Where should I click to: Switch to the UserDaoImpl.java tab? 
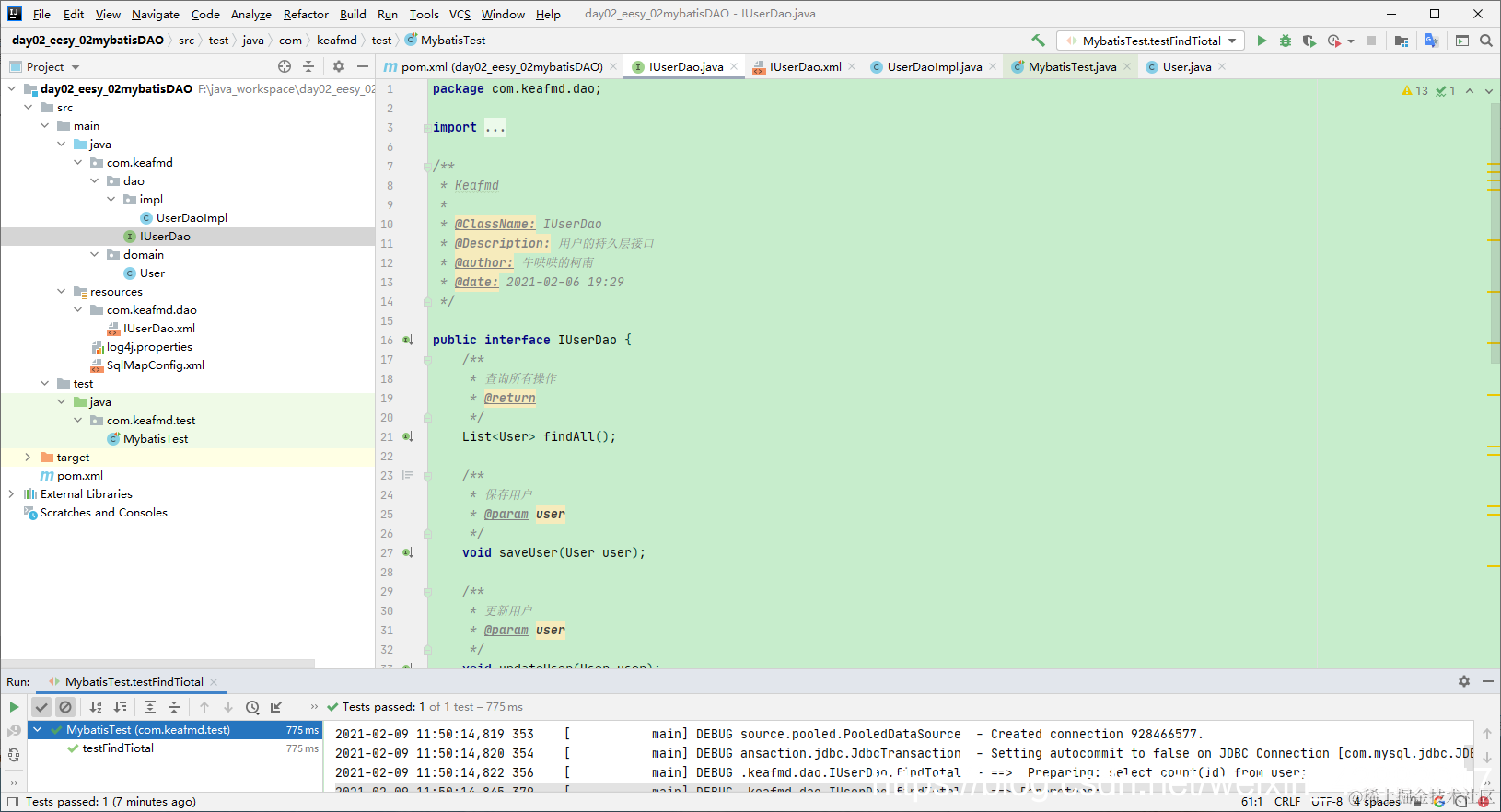click(935, 66)
